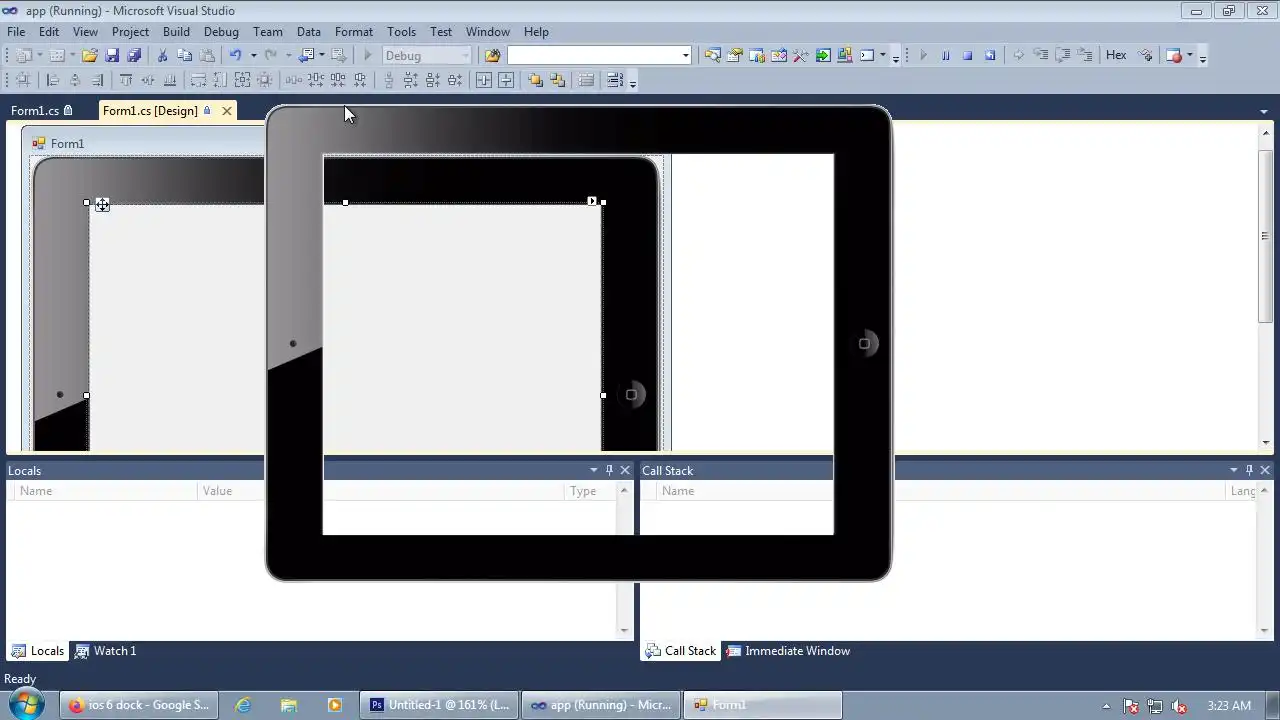The height and width of the screenshot is (720, 1280).
Task: Open Locals panel window position dropdown
Action: pos(593,470)
